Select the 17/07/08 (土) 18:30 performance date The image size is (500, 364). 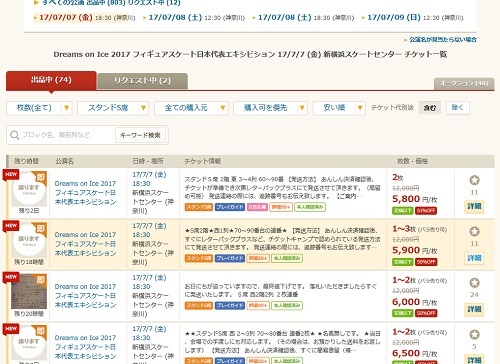click(x=304, y=17)
